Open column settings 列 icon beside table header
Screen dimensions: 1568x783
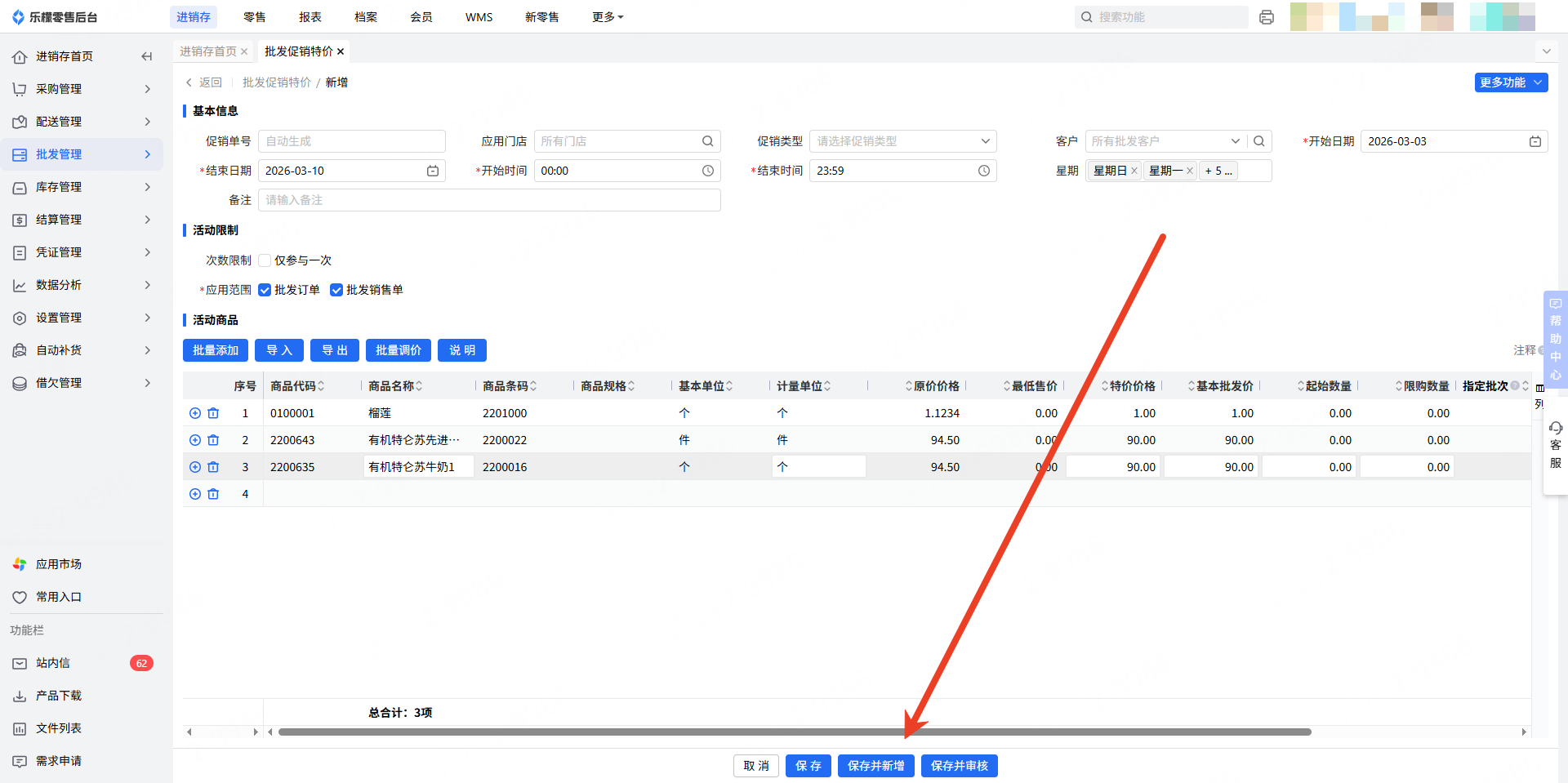tap(1539, 396)
